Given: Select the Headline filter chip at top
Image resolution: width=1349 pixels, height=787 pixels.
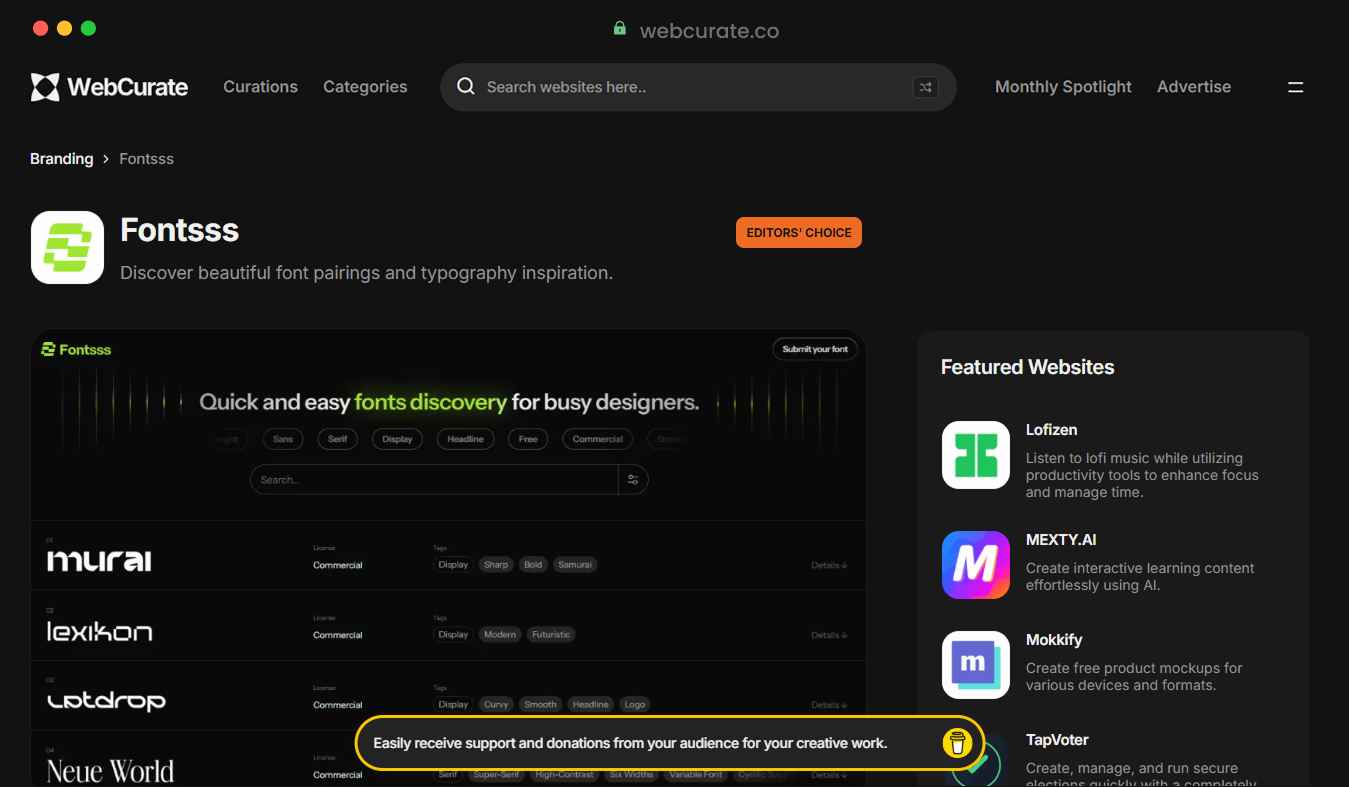Looking at the screenshot, I should point(465,439).
